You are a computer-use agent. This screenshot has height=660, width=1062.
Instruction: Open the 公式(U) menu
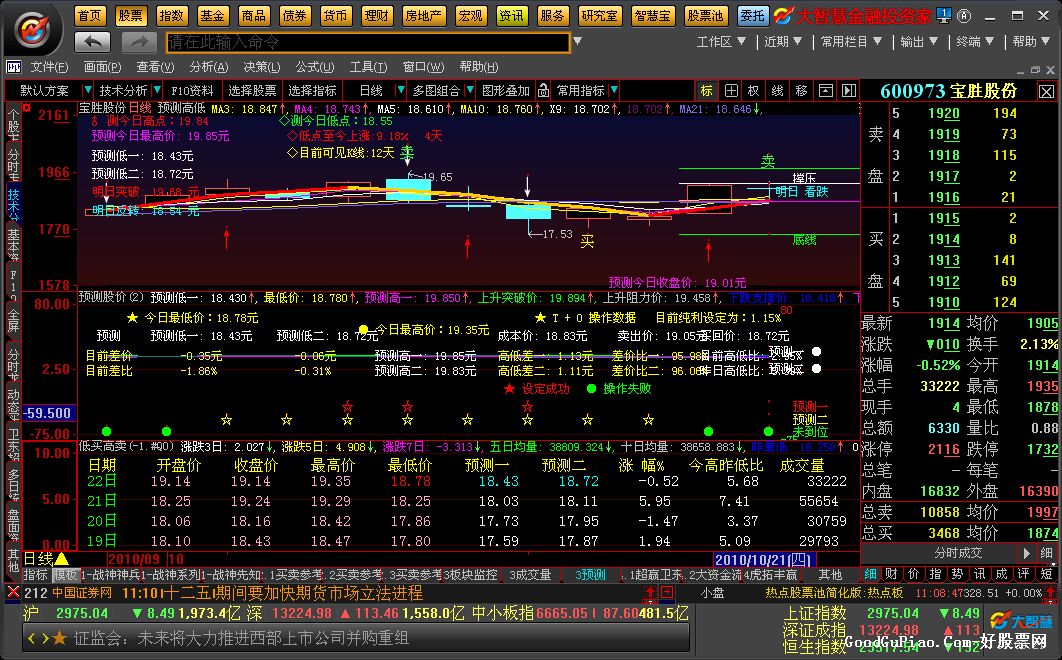click(314, 67)
